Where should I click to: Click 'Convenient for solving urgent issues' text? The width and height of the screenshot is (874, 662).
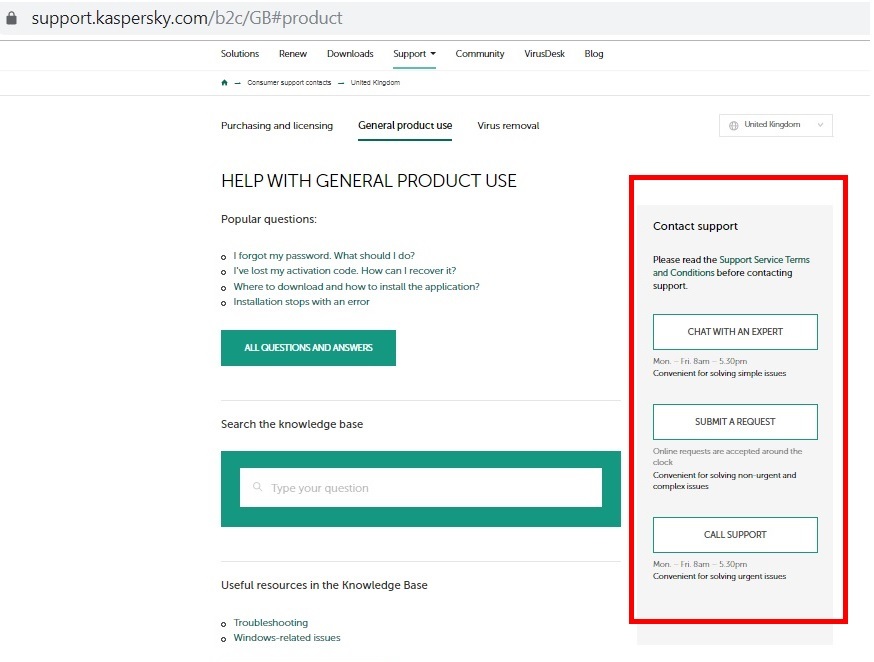[x=719, y=576]
